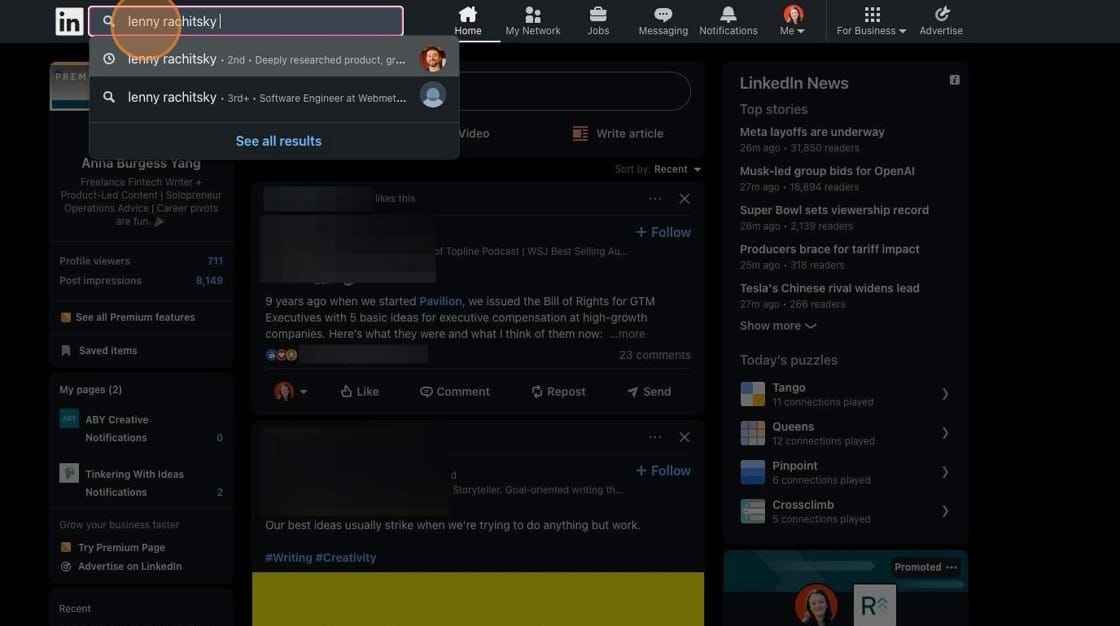
Task: Click the search magnifier icon in search box
Action: [x=109, y=21]
